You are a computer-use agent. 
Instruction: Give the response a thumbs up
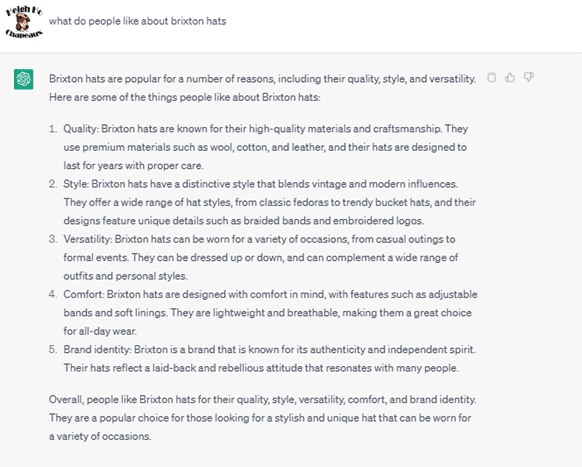[x=510, y=77]
